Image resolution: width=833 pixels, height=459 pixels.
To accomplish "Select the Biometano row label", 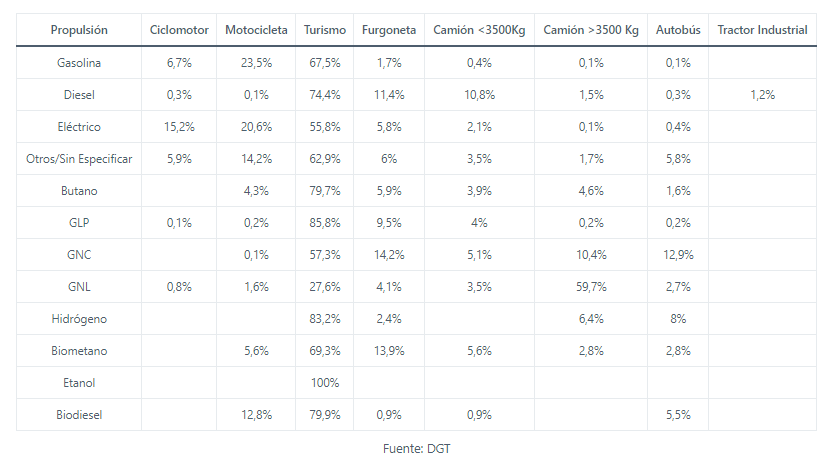I will (x=79, y=351).
